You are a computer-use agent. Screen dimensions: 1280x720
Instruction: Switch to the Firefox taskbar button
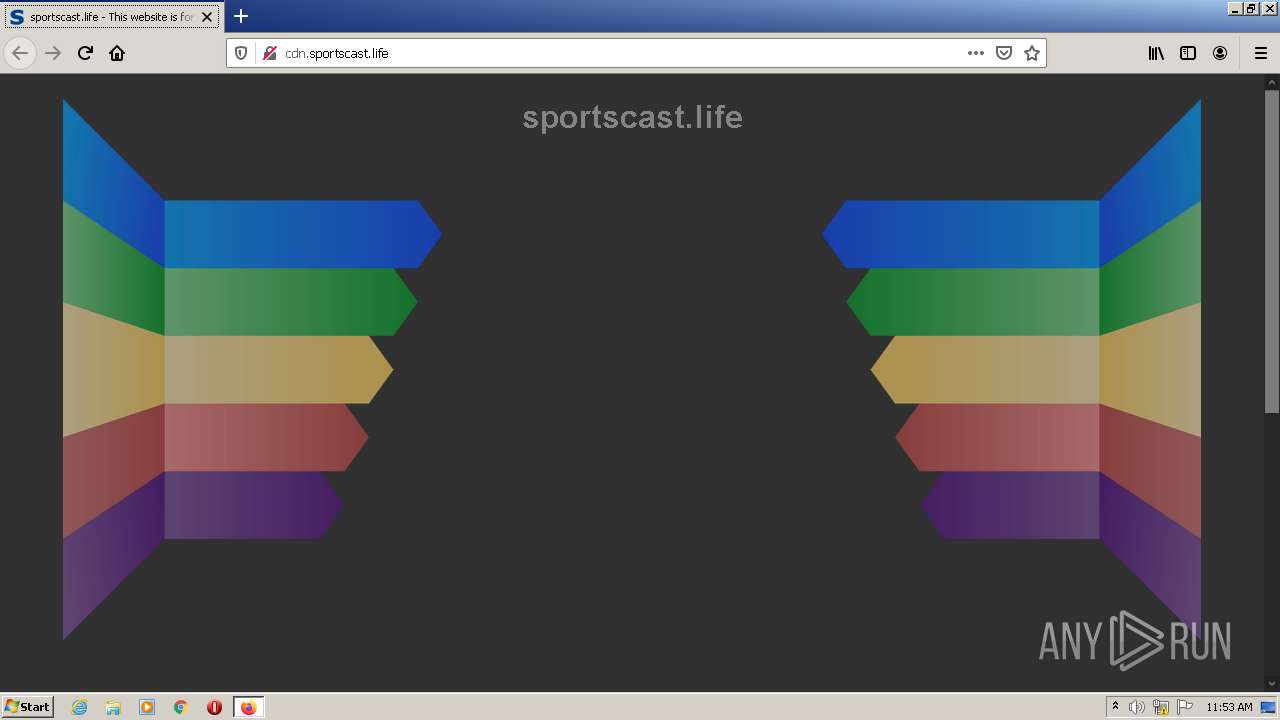click(248, 707)
